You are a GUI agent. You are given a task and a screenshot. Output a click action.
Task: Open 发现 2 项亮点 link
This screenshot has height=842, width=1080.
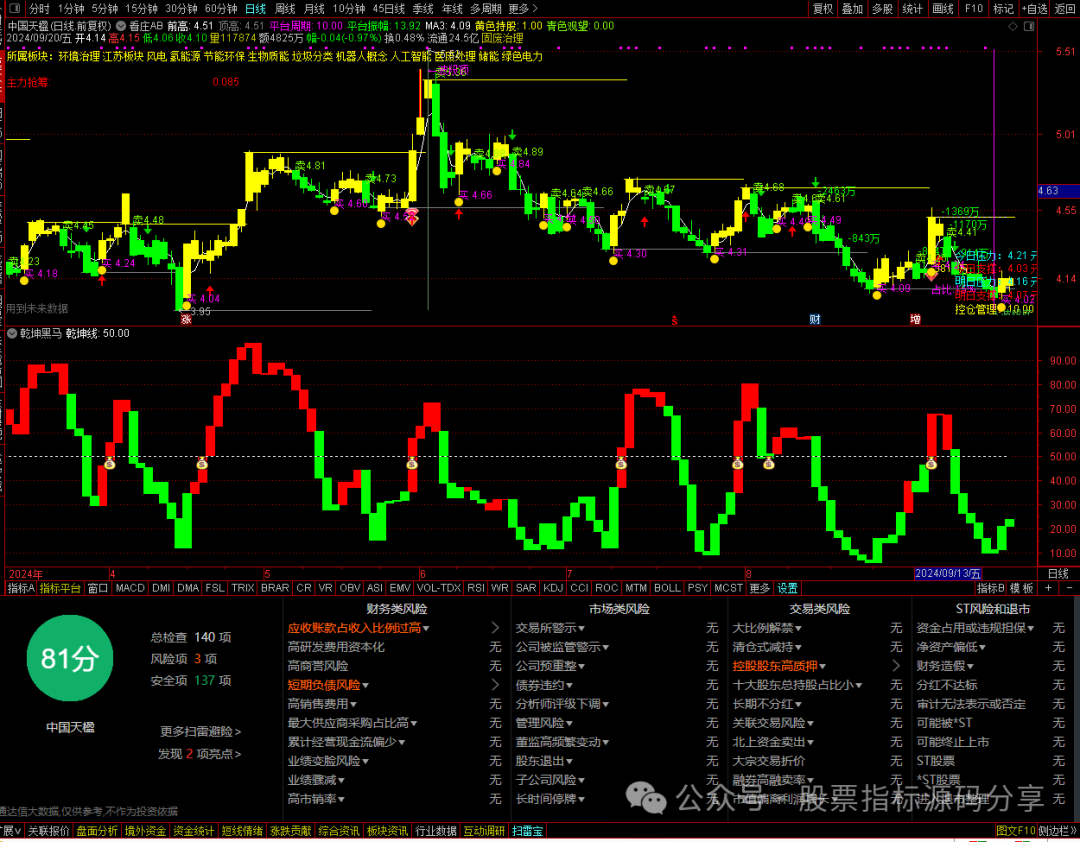pyautogui.click(x=200, y=754)
